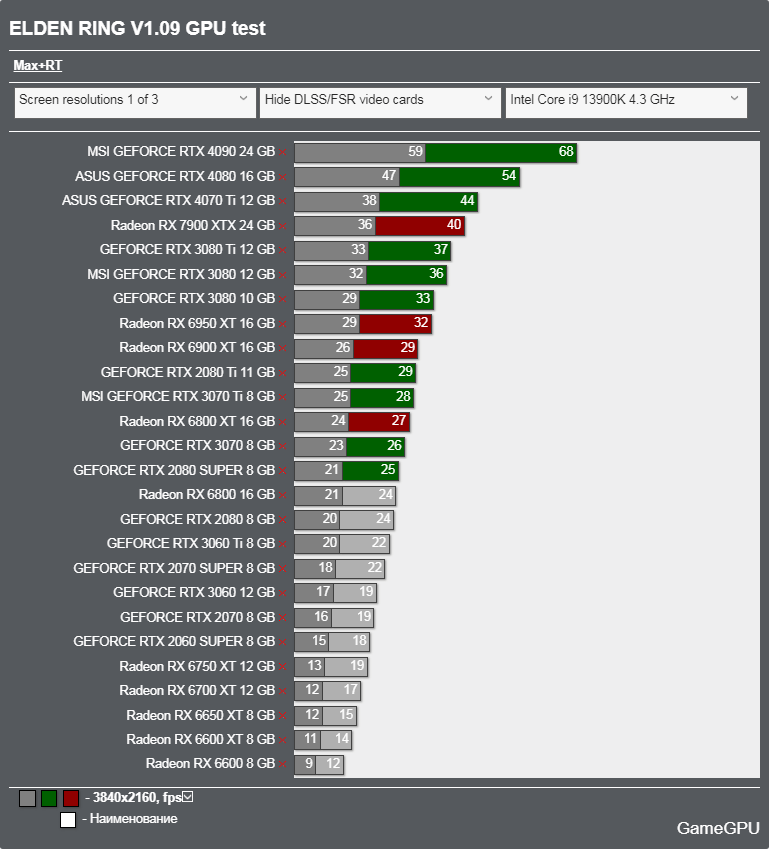769x849 pixels.
Task: Remove Radeon RX 6950 XT row
Action: click(x=283, y=324)
